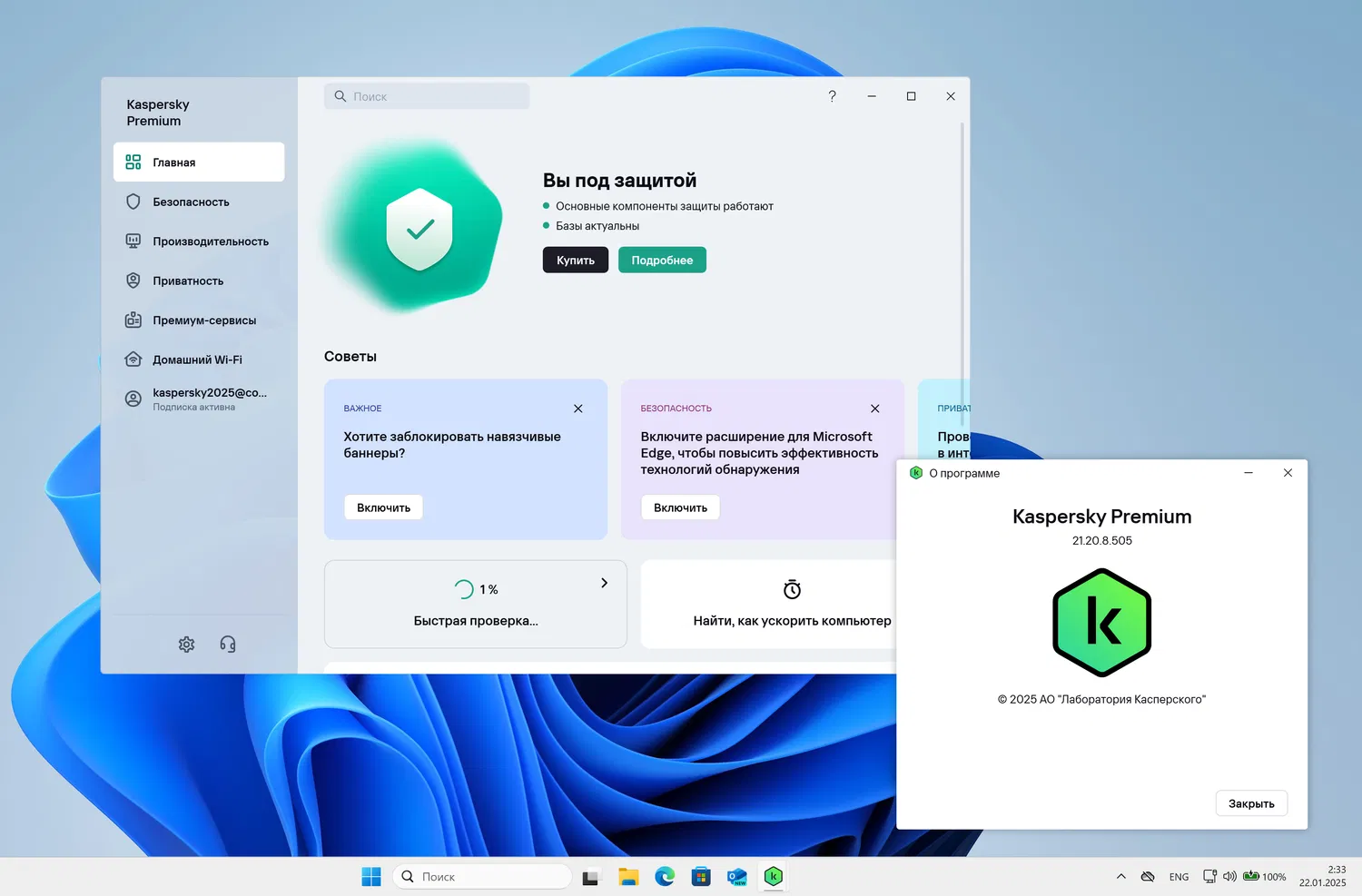Open network settings from the tray icon
1362x896 pixels.
click(1209, 876)
